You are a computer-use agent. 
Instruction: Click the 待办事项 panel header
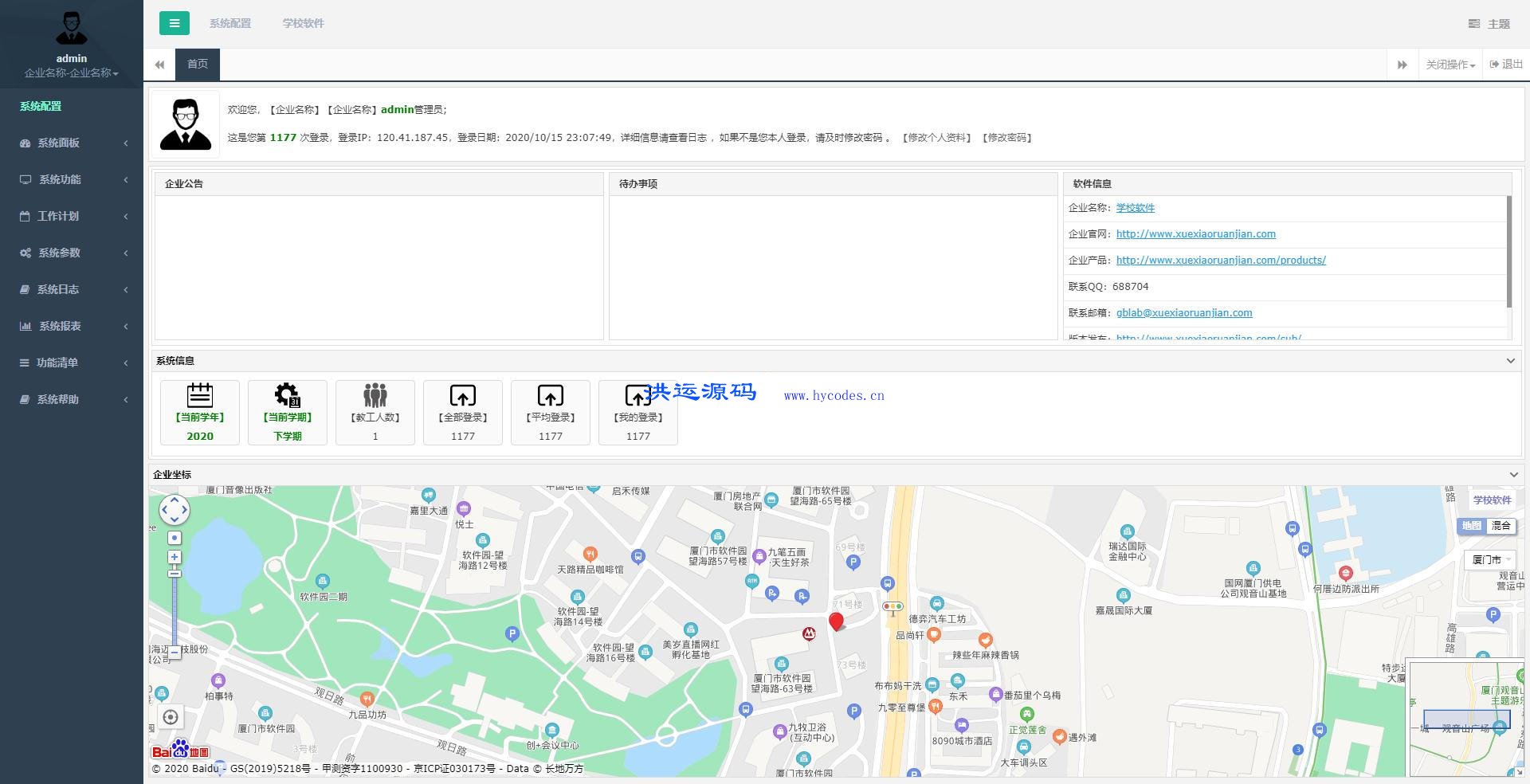point(834,184)
